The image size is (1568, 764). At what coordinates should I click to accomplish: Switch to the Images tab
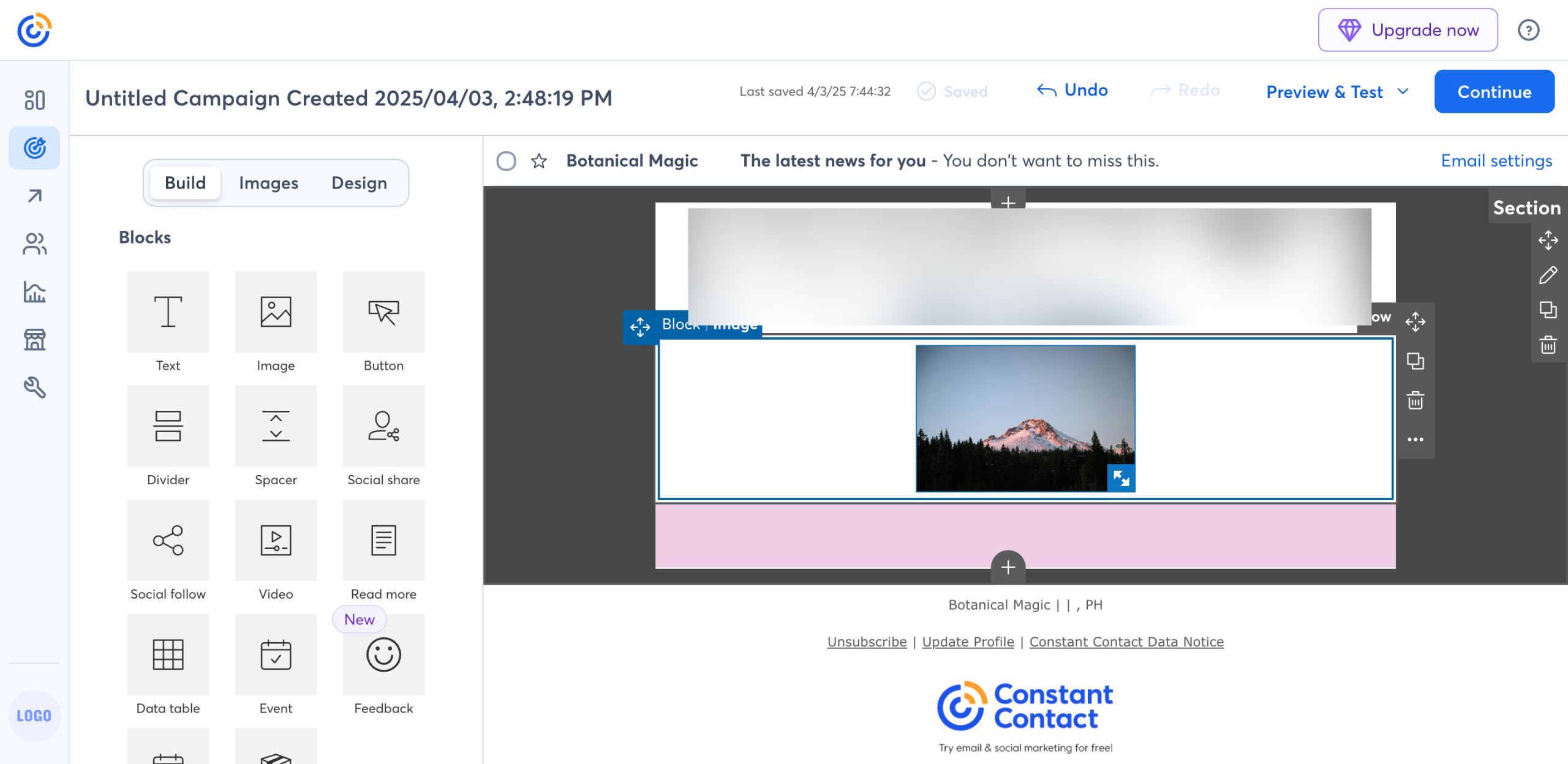click(268, 182)
